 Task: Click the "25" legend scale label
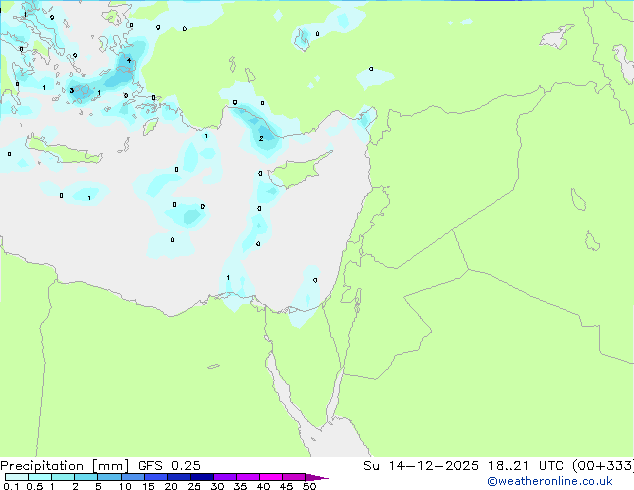coord(194,486)
